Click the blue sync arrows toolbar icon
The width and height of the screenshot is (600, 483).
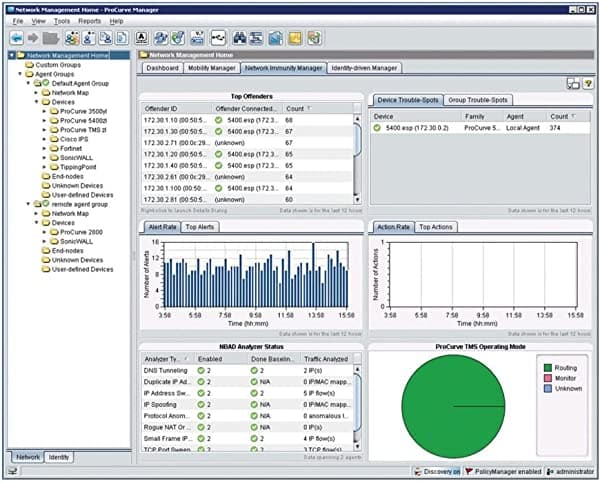[x=161, y=38]
